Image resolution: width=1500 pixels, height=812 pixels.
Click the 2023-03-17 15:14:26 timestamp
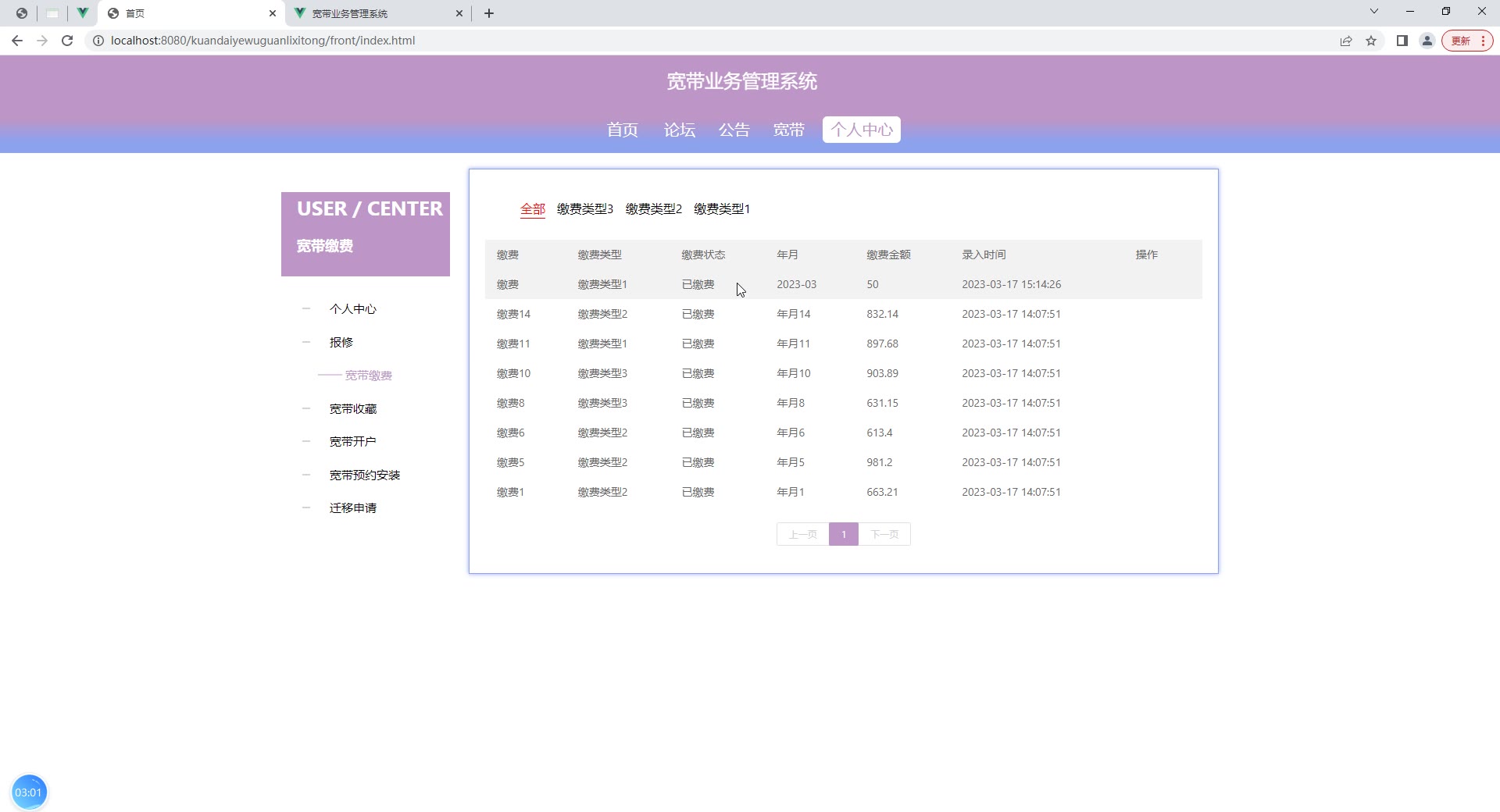1011,284
